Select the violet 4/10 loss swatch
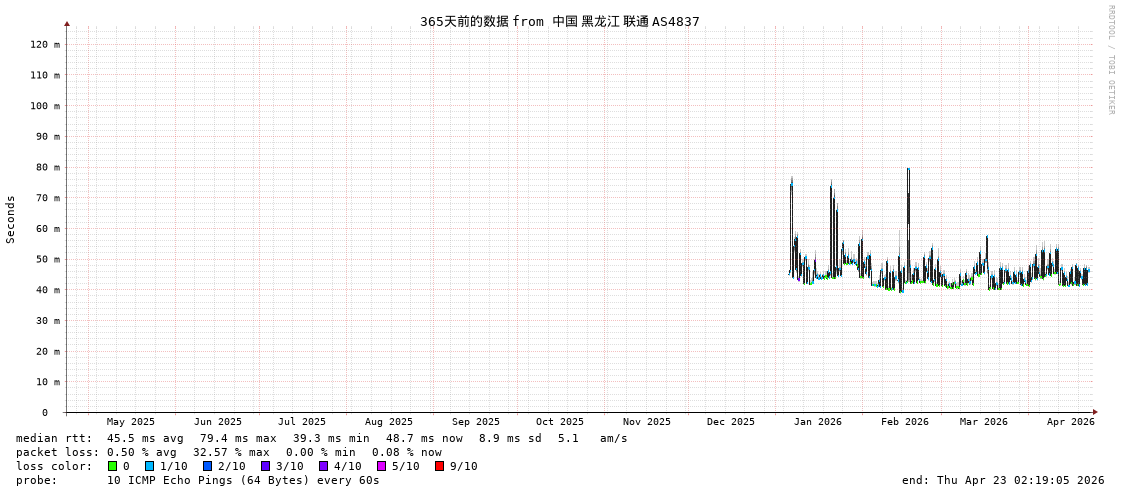 (x=323, y=466)
